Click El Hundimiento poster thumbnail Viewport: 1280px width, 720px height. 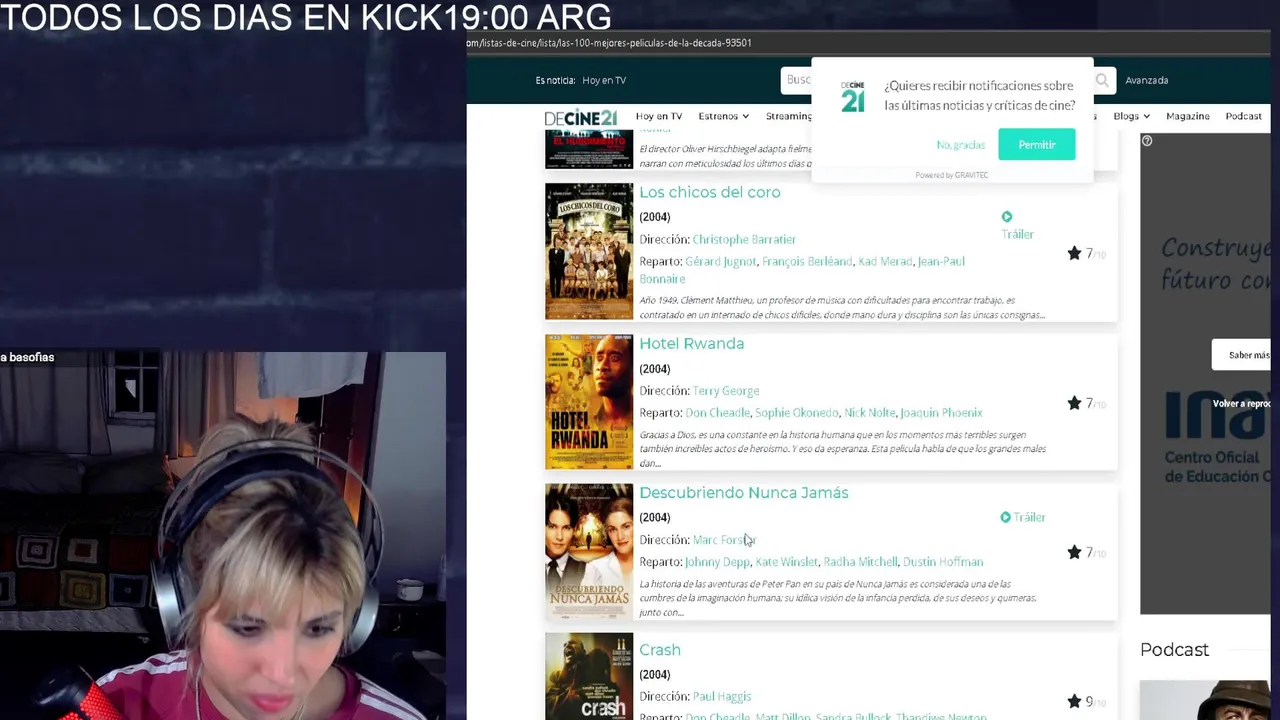pyautogui.click(x=589, y=148)
